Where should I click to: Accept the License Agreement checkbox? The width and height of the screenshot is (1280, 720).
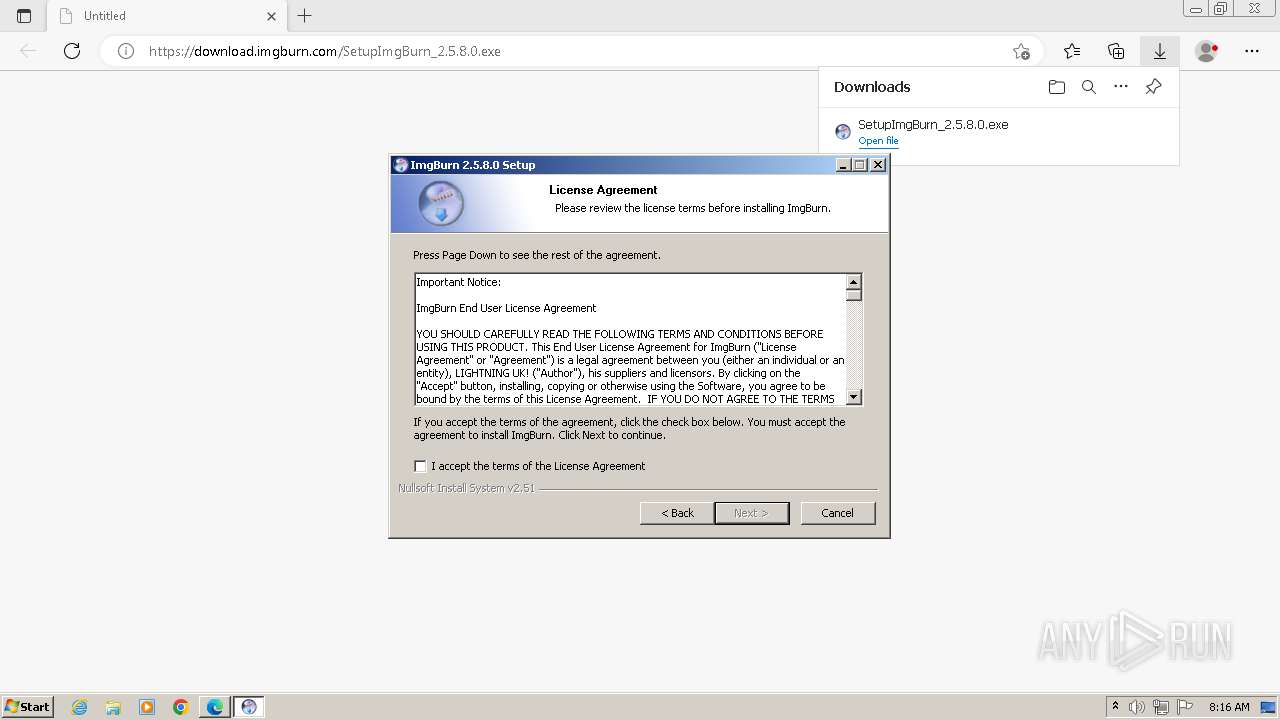click(420, 466)
